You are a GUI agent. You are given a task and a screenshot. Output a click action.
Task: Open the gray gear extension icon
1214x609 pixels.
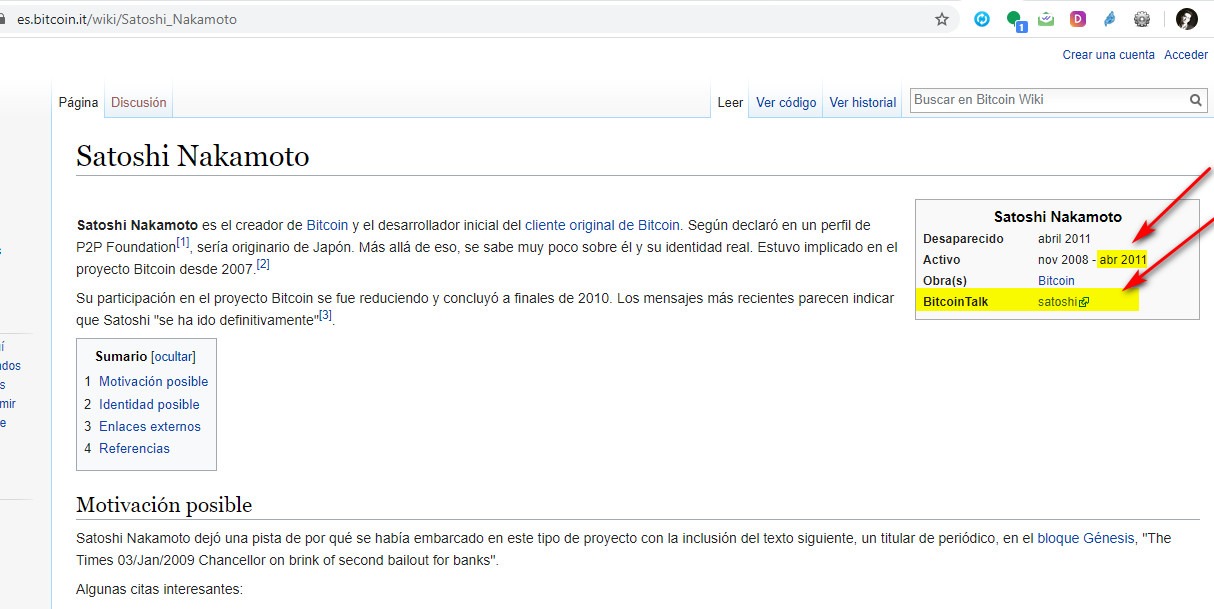pos(1142,19)
